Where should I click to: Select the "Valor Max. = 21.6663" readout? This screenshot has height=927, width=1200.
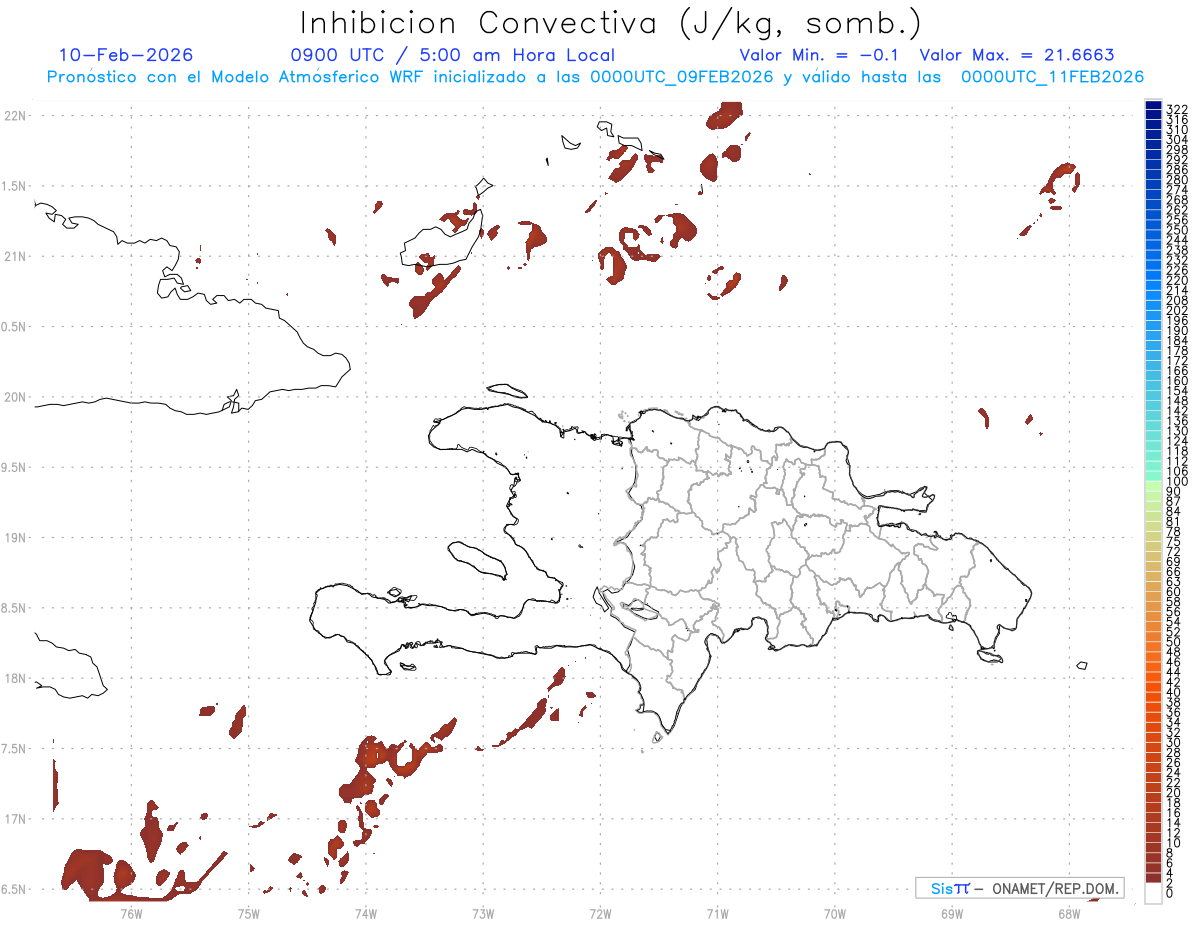pyautogui.click(x=1017, y=55)
